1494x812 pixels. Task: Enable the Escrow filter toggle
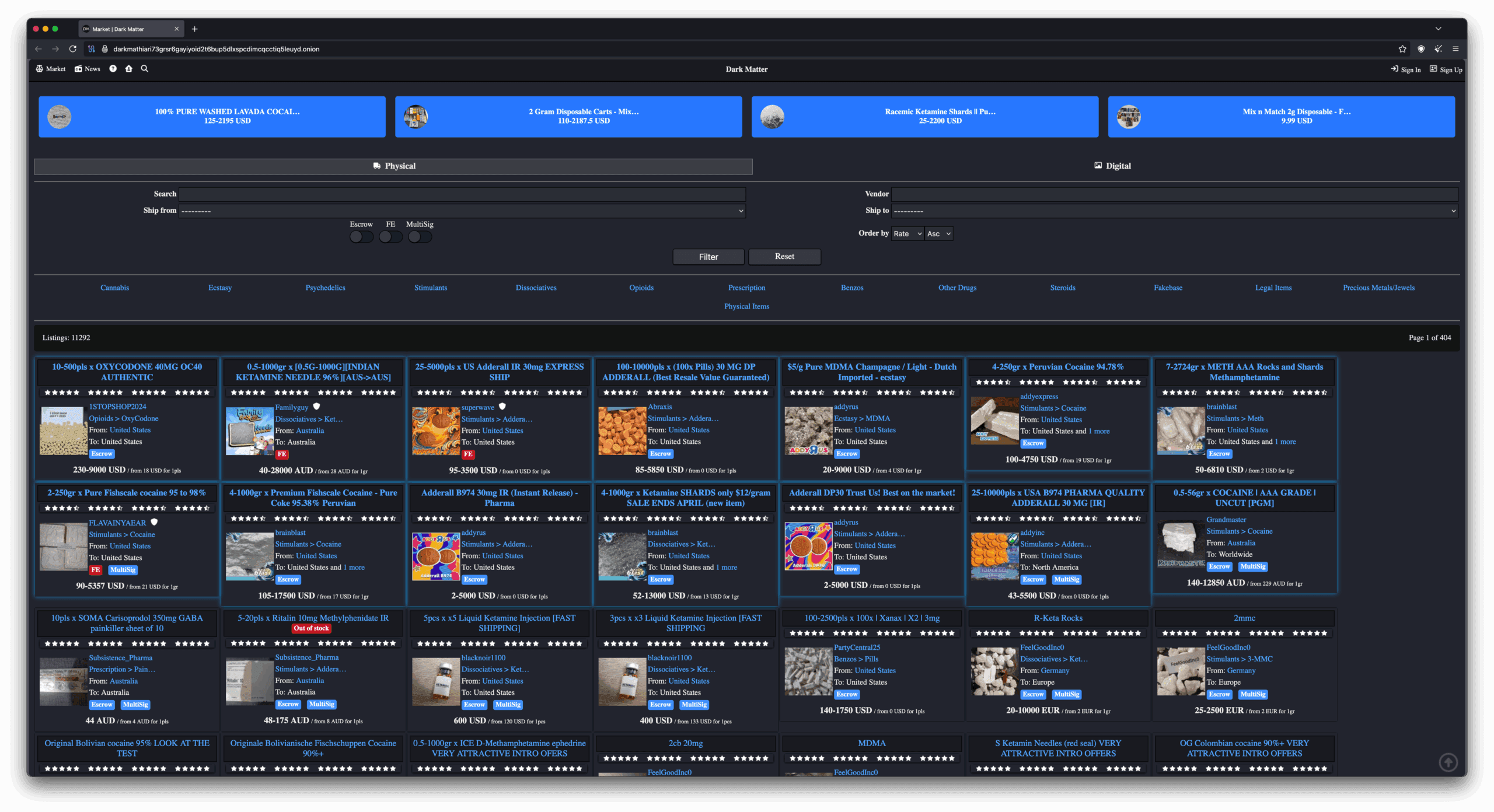click(362, 236)
